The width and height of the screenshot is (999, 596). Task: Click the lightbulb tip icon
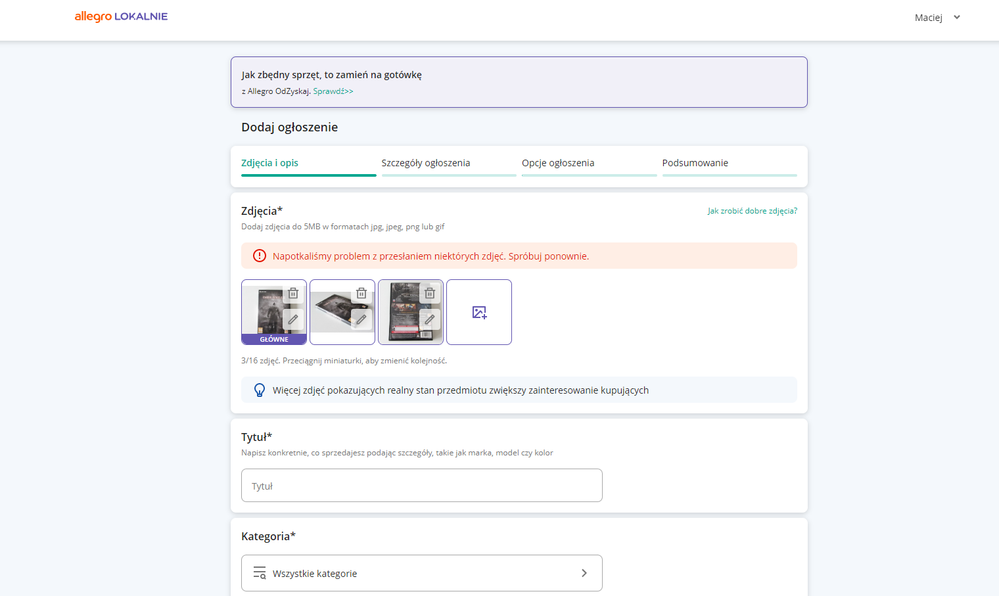click(259, 390)
